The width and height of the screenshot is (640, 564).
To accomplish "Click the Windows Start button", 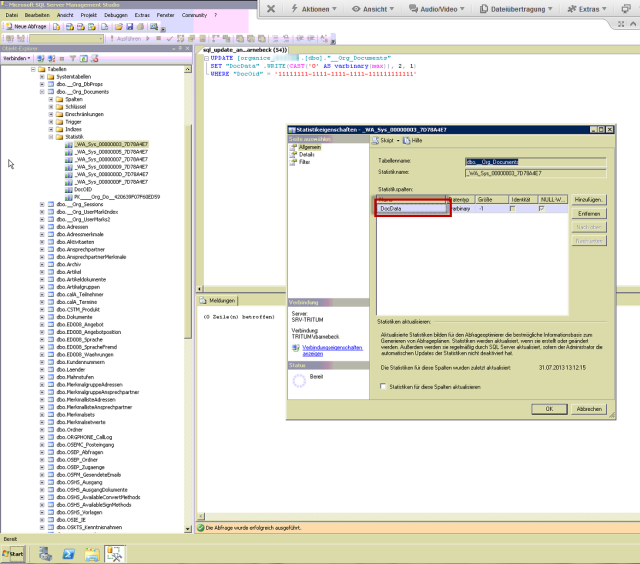I will tap(13, 554).
